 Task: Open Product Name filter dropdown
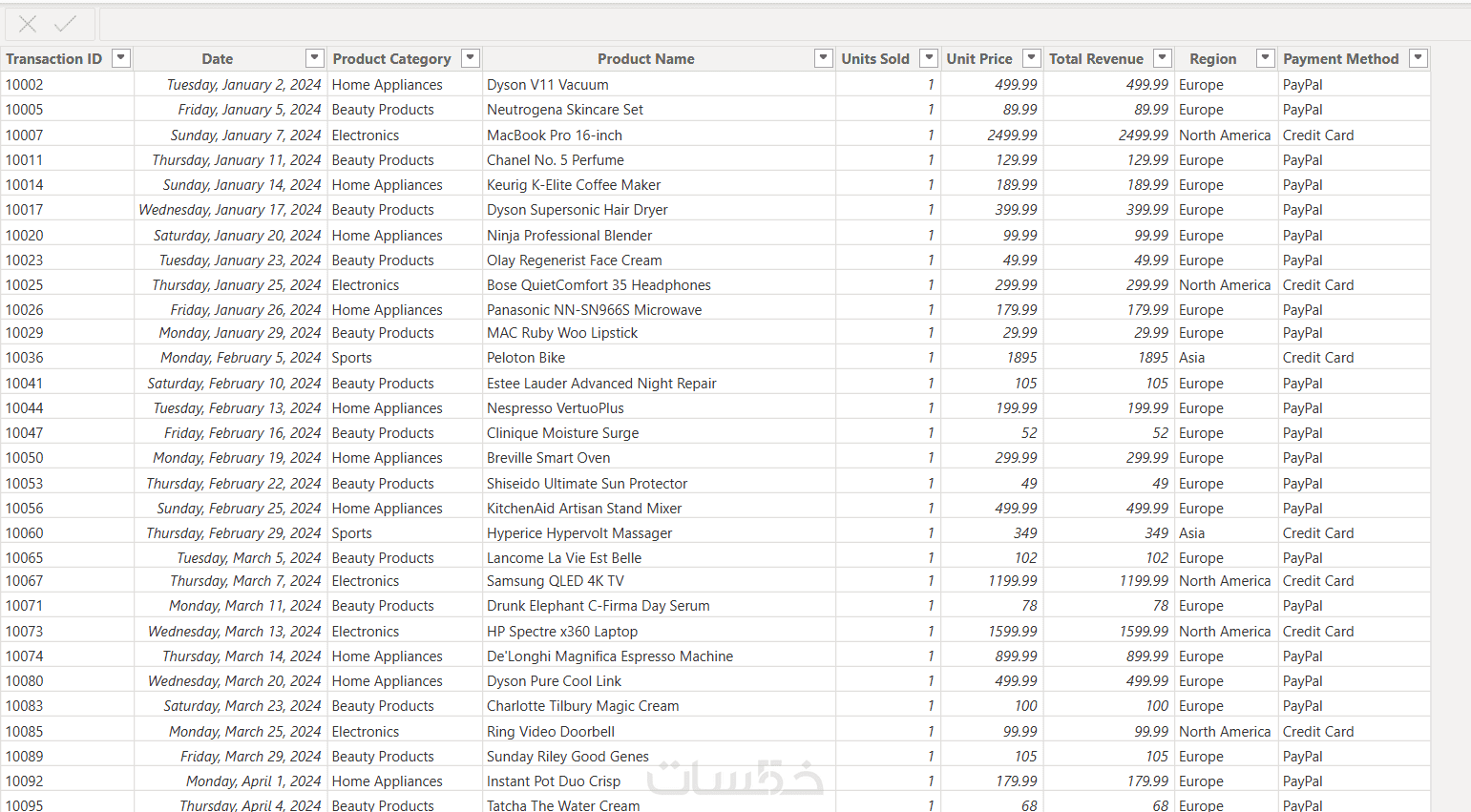(823, 58)
